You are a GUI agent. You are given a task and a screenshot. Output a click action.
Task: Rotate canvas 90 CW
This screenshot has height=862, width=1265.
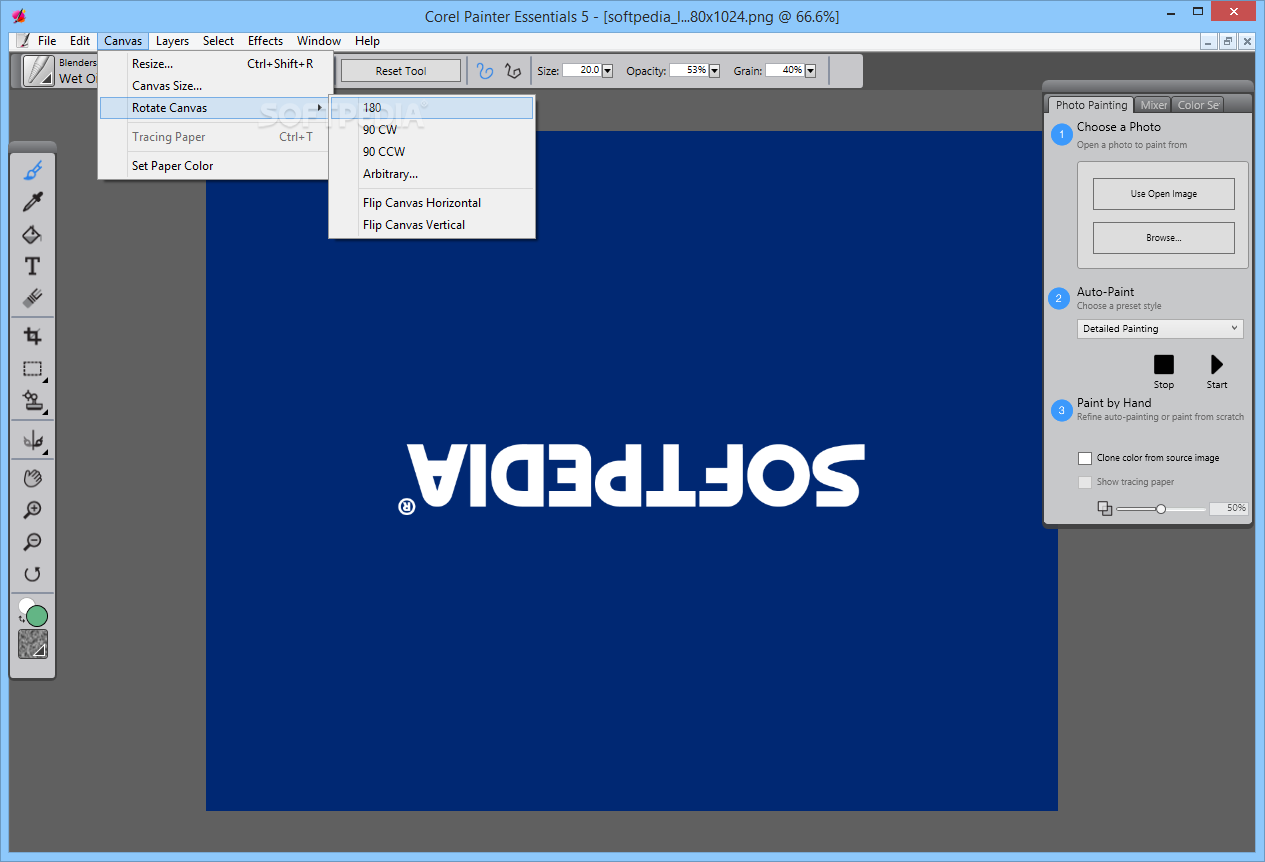pos(432,130)
